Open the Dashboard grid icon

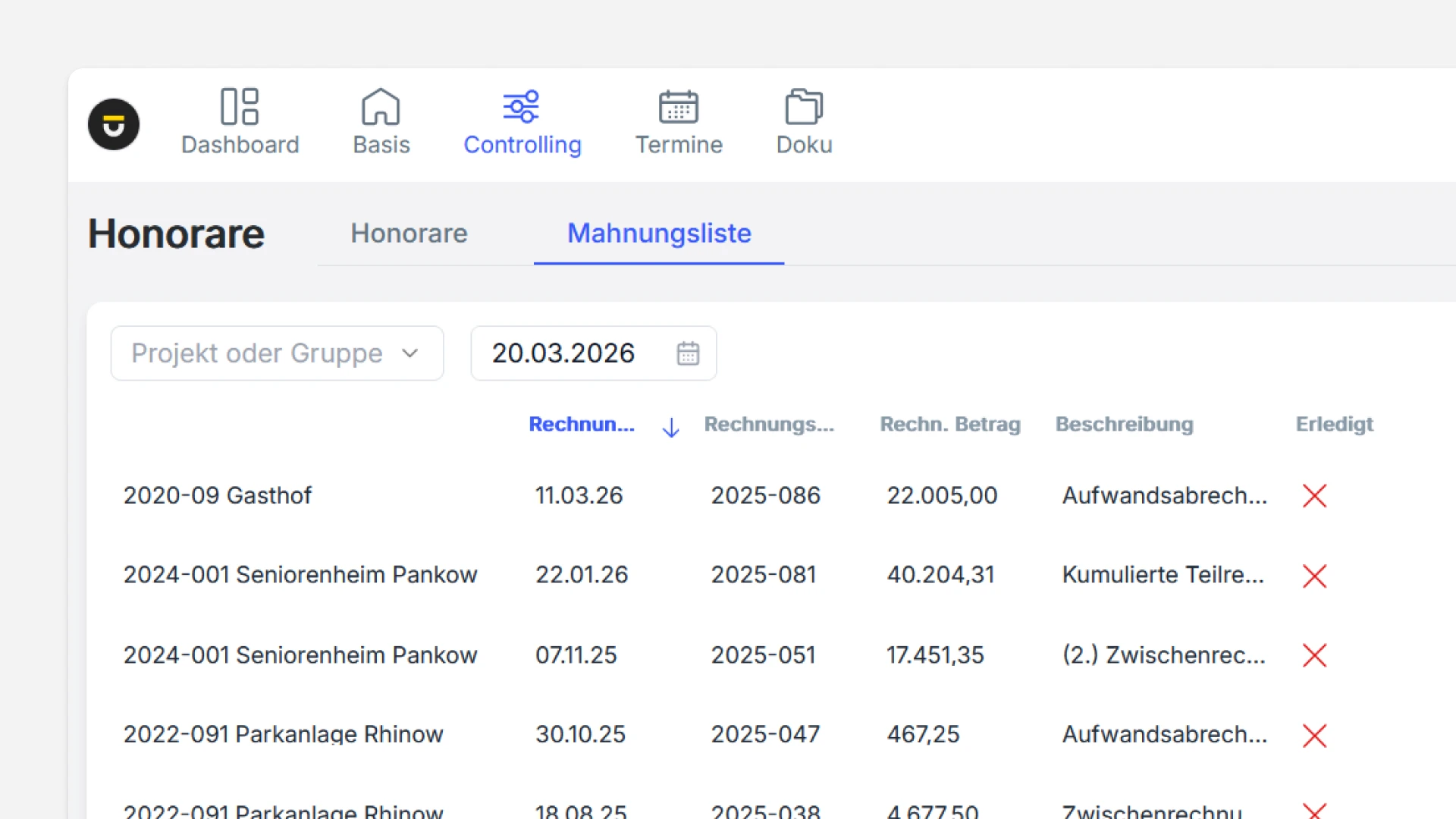coord(240,106)
